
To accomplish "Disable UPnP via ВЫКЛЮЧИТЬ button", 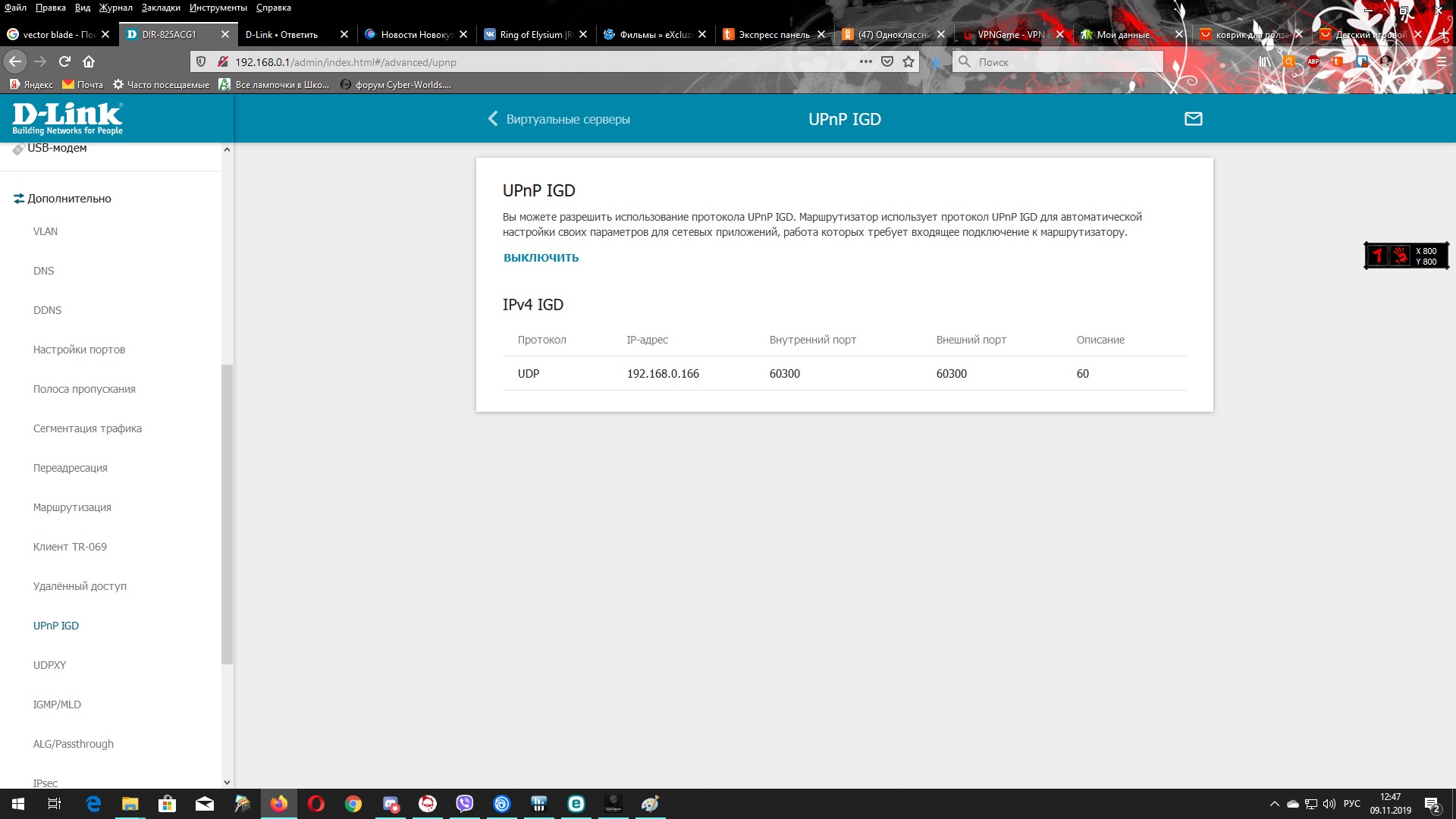I will point(541,258).
